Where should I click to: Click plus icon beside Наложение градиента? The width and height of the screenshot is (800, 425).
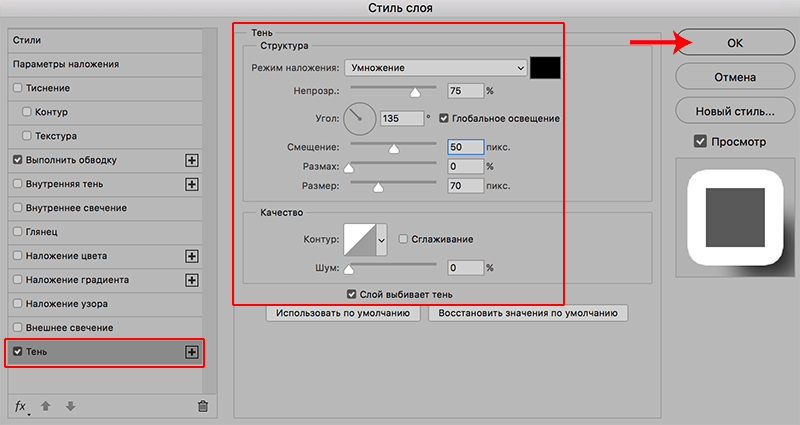tap(193, 280)
